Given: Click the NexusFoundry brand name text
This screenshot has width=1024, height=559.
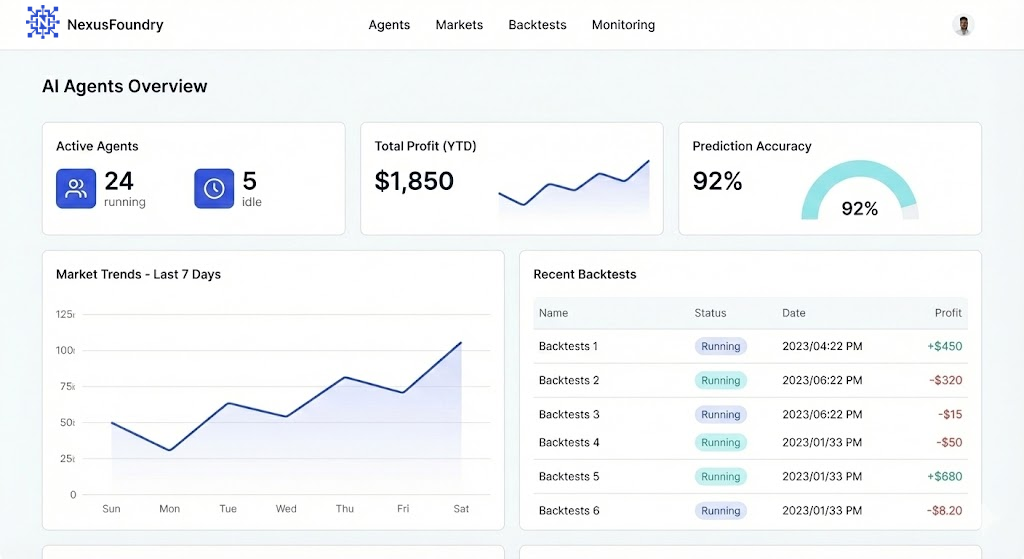Looking at the screenshot, I should tap(115, 25).
